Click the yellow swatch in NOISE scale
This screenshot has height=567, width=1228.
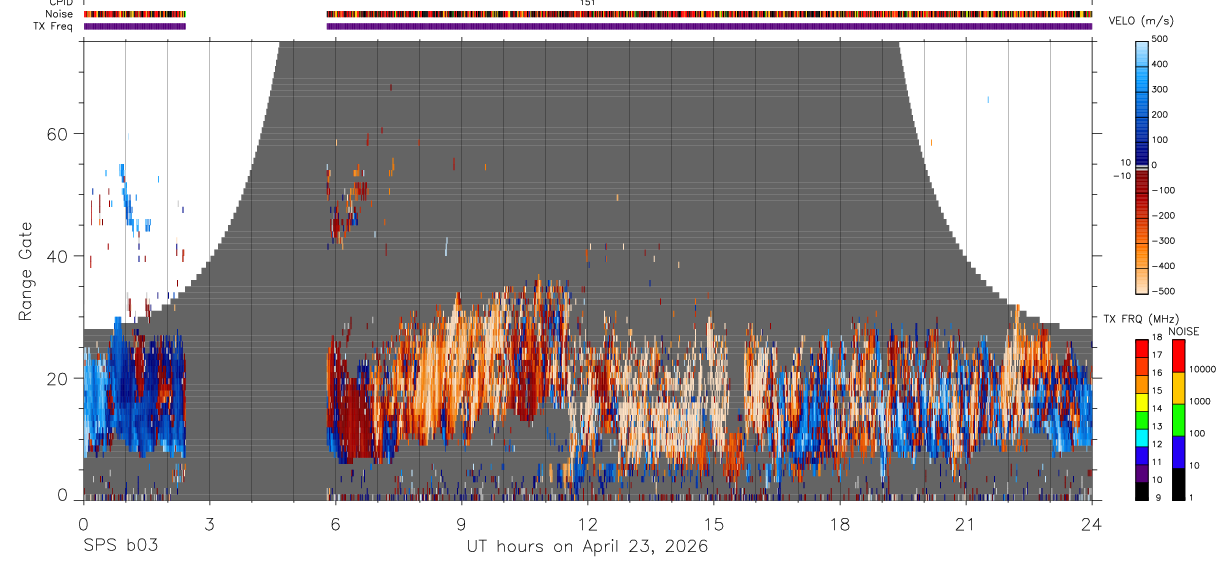1177,387
